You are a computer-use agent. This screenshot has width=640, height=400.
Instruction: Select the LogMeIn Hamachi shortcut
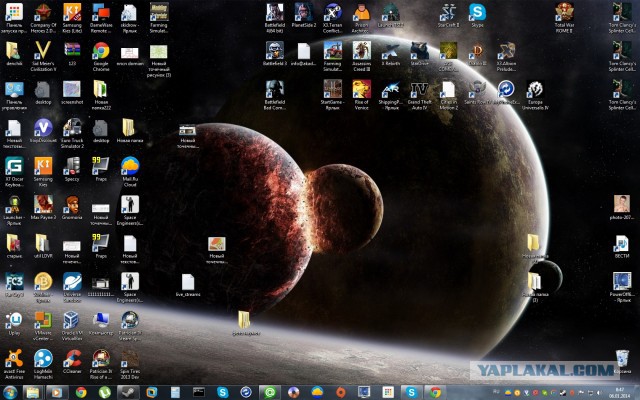(x=43, y=364)
